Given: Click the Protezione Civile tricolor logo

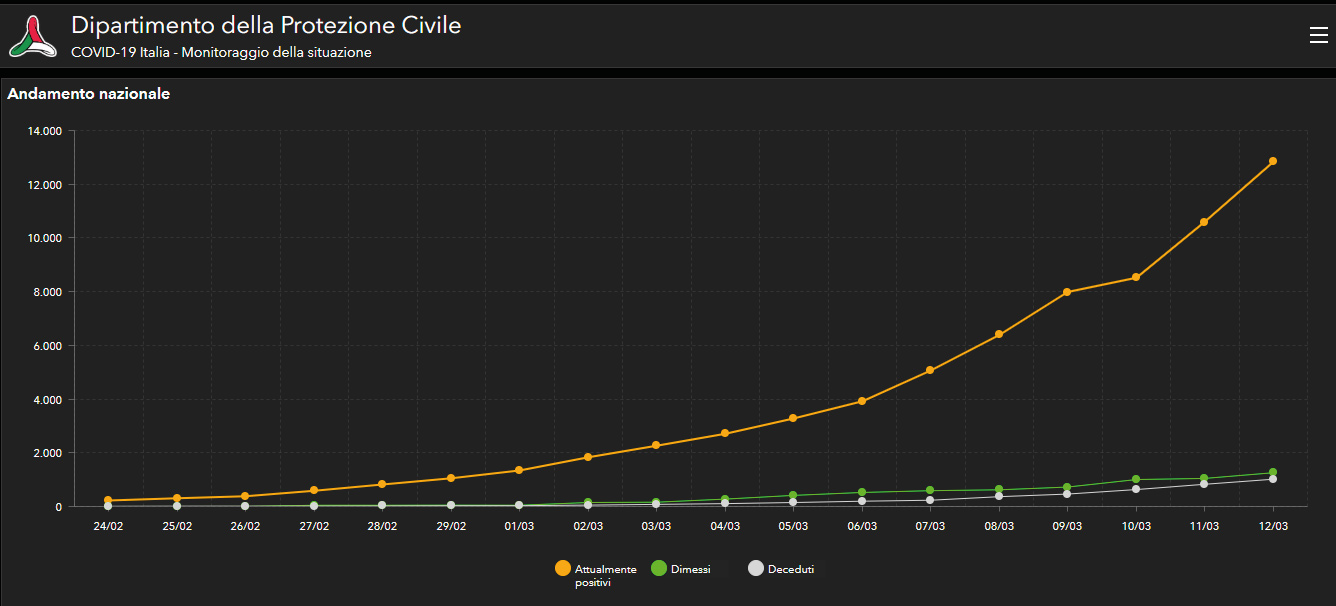Looking at the screenshot, I should point(33,36).
